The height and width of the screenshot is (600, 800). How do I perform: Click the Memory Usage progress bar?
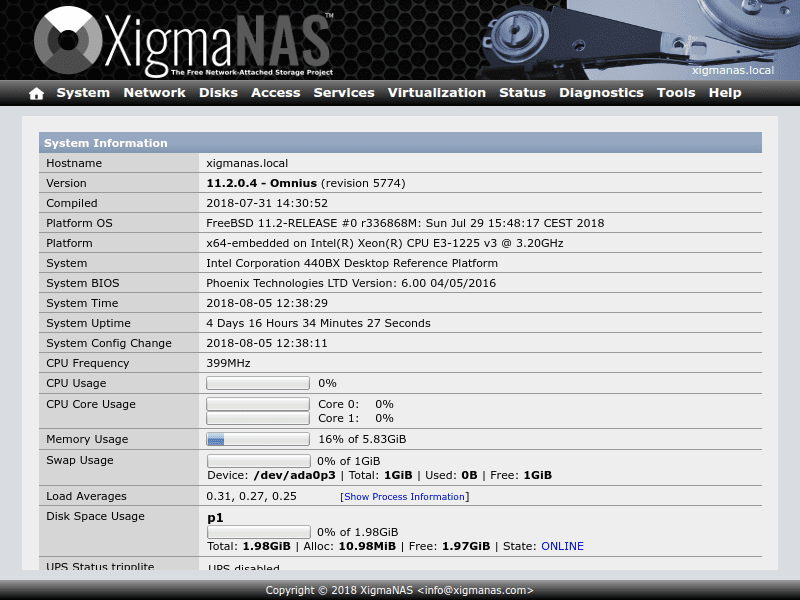point(257,439)
